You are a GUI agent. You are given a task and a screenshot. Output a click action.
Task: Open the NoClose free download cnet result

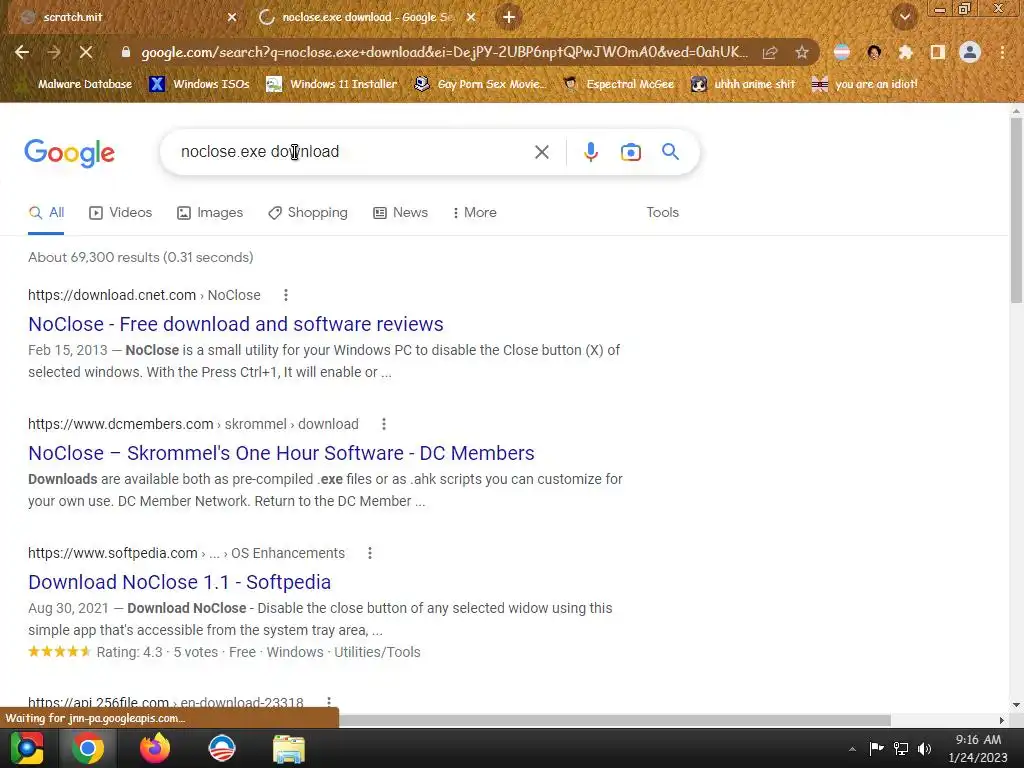[236, 324]
